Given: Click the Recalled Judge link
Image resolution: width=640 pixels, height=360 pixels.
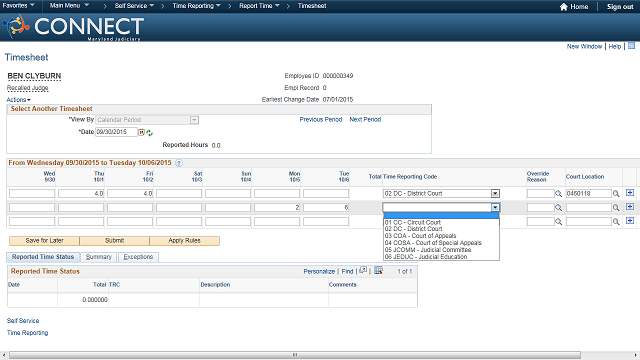Looking at the screenshot, I should (27, 88).
